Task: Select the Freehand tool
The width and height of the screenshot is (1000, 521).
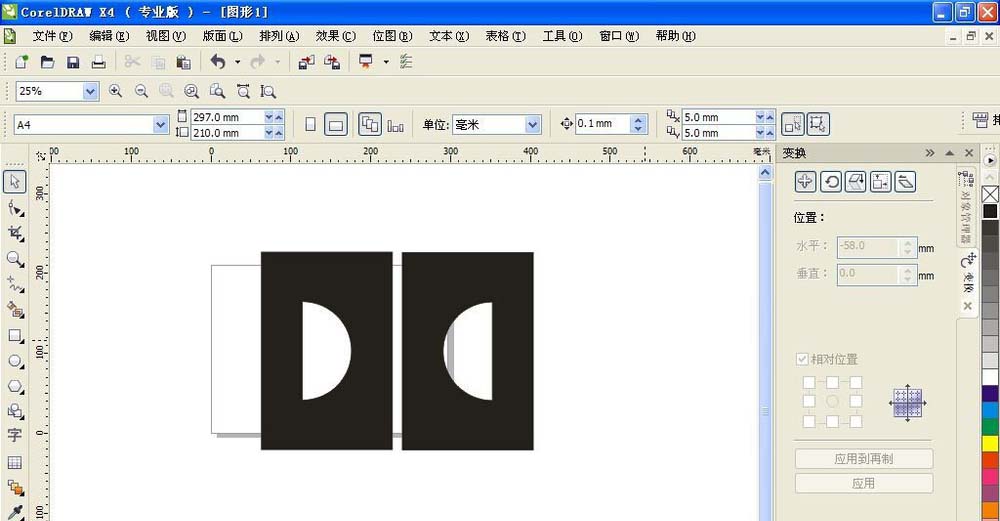Action: click(x=15, y=284)
